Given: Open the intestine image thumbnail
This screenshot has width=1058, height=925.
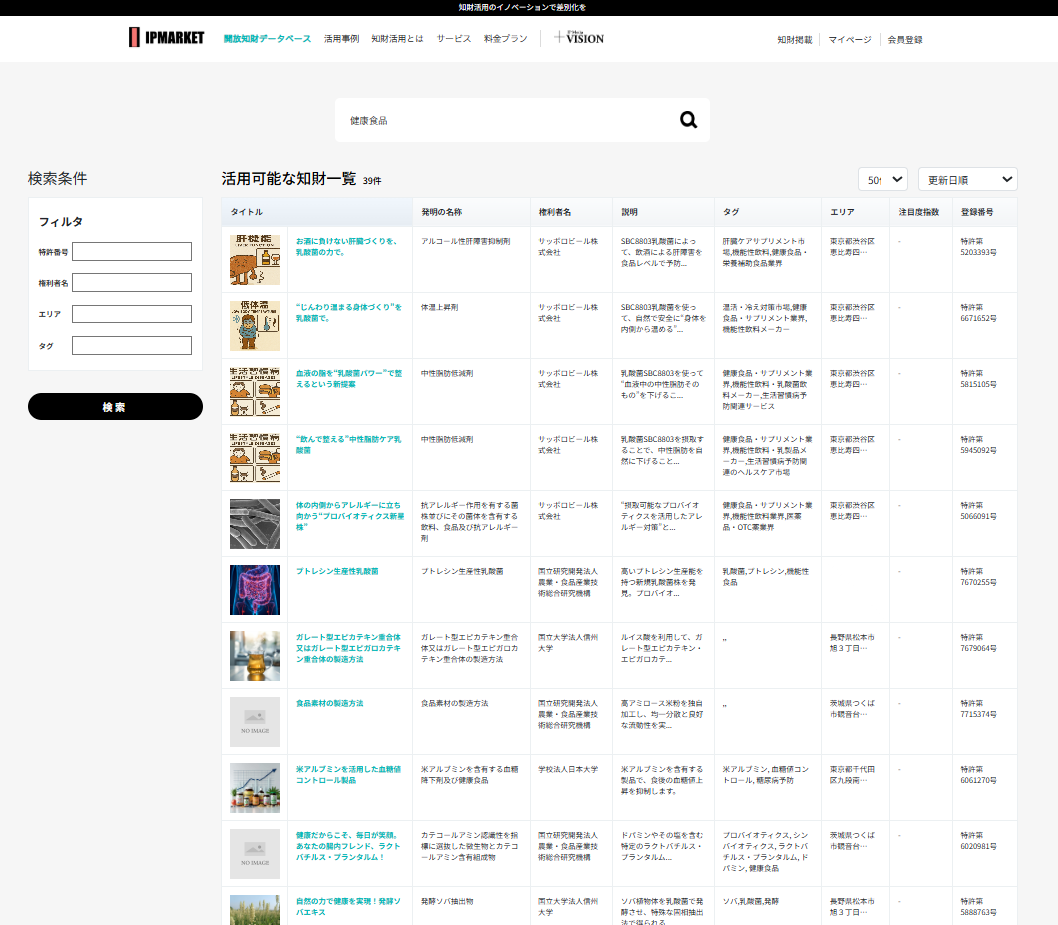Looking at the screenshot, I should pos(254,590).
